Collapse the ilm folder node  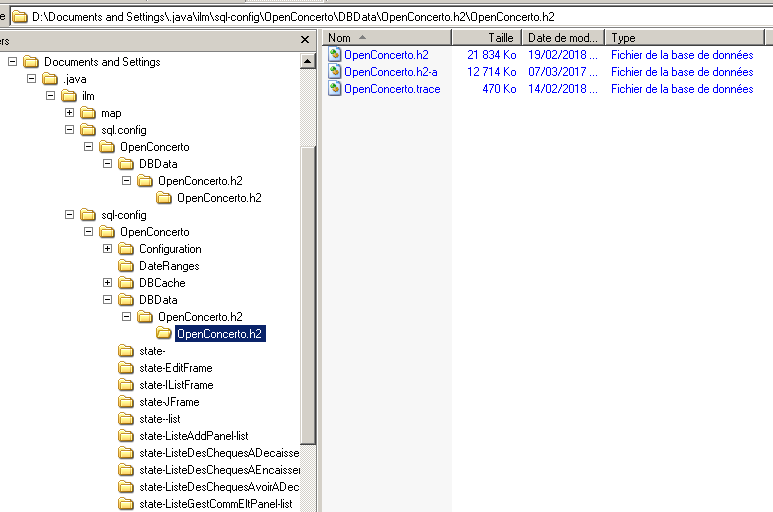(51, 96)
